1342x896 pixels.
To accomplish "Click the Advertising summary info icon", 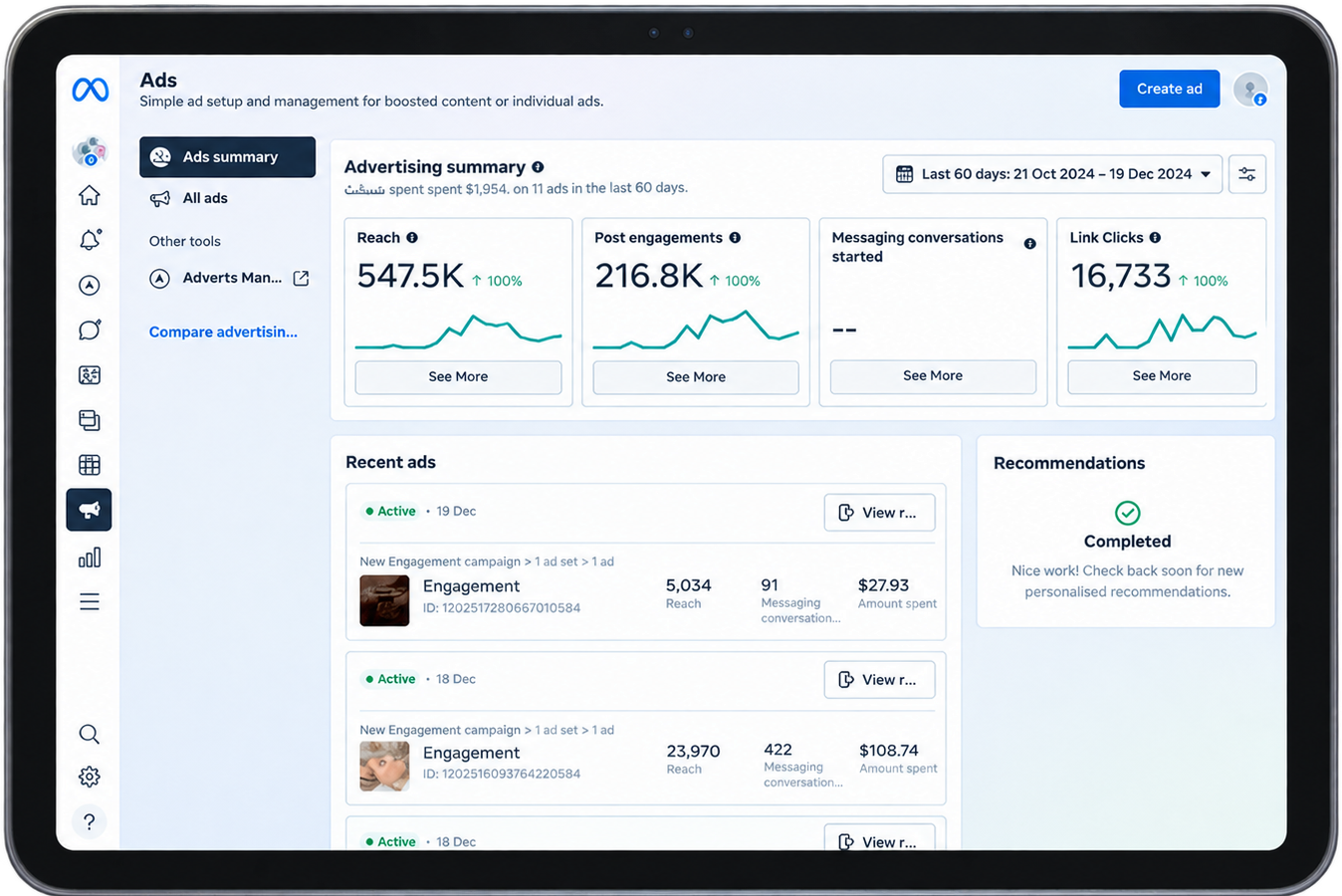I will (x=538, y=167).
